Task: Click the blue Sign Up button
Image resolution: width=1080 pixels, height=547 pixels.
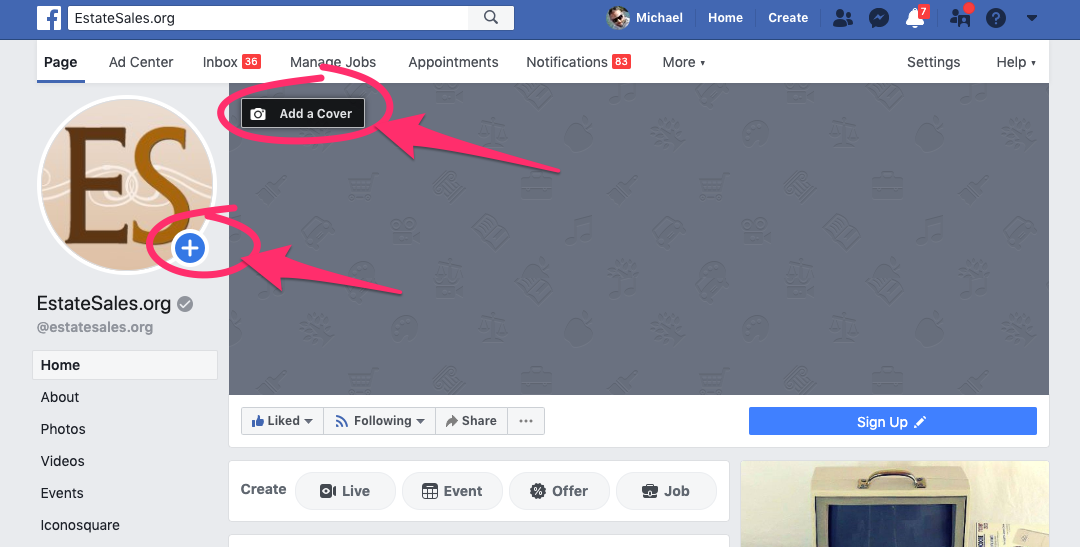Action: 893,422
